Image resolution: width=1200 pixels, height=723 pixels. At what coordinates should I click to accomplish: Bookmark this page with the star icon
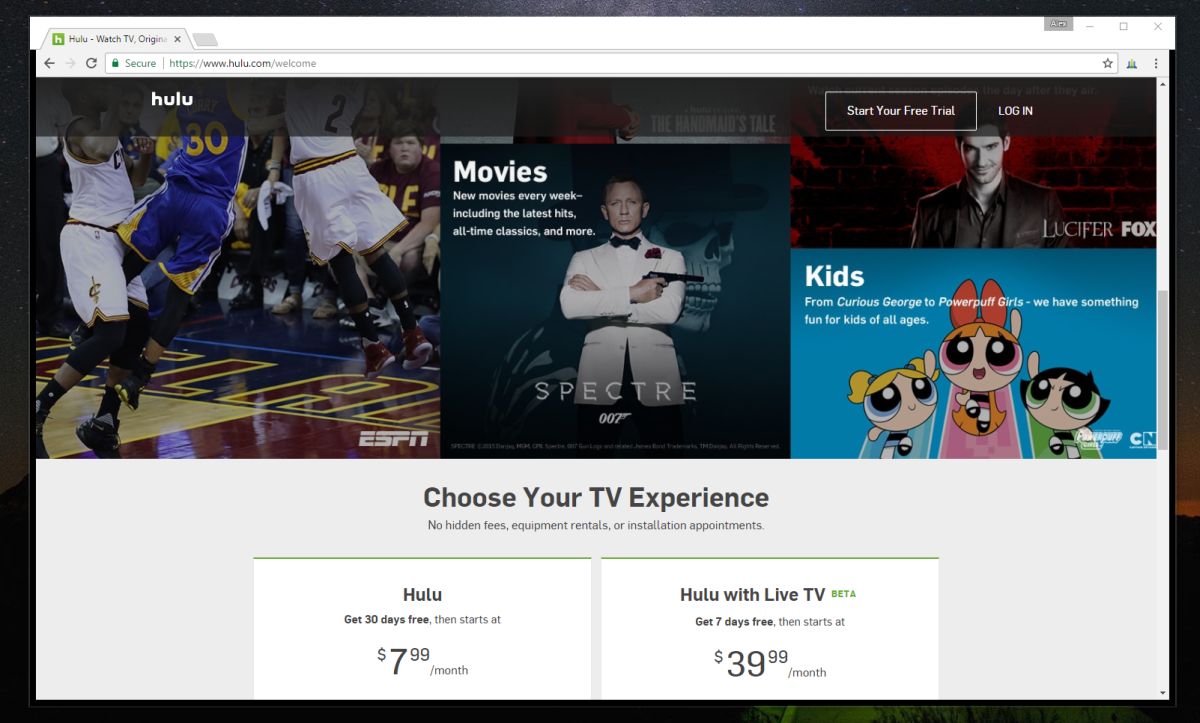pos(1108,63)
